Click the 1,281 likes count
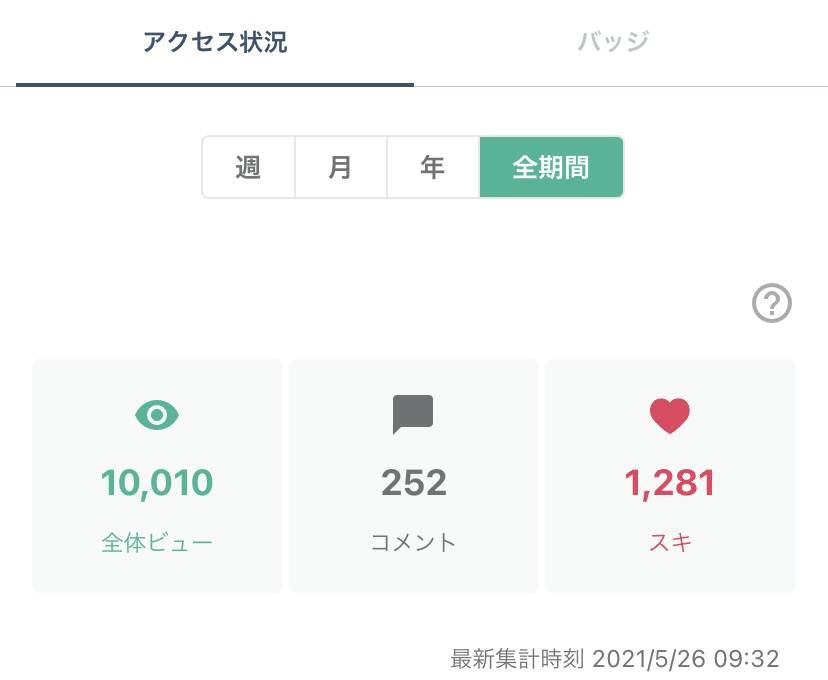Screen dimensions: 828x680 pyautogui.click(x=670, y=484)
